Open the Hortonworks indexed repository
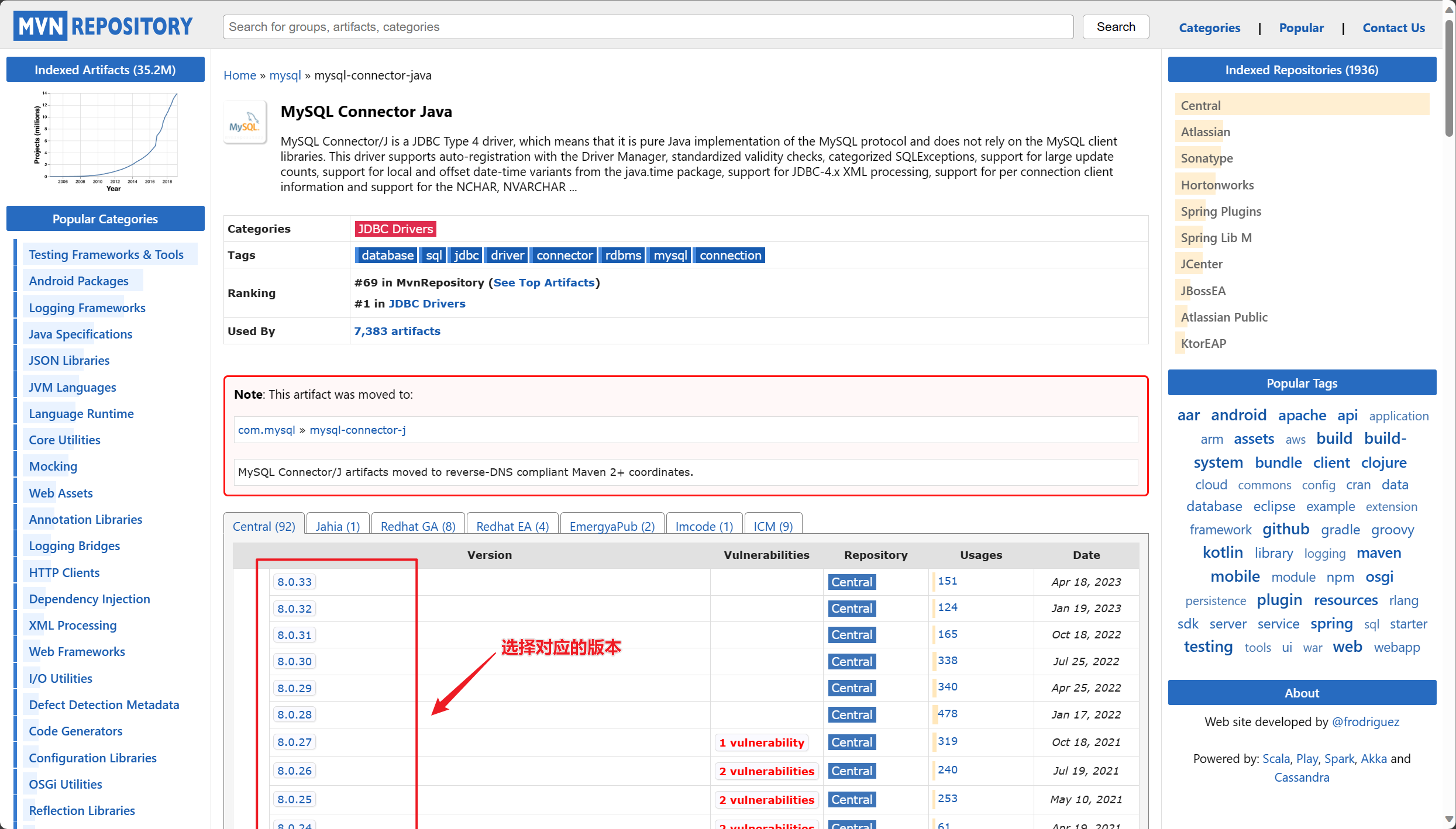This screenshot has height=829, width=1456. point(1217,185)
